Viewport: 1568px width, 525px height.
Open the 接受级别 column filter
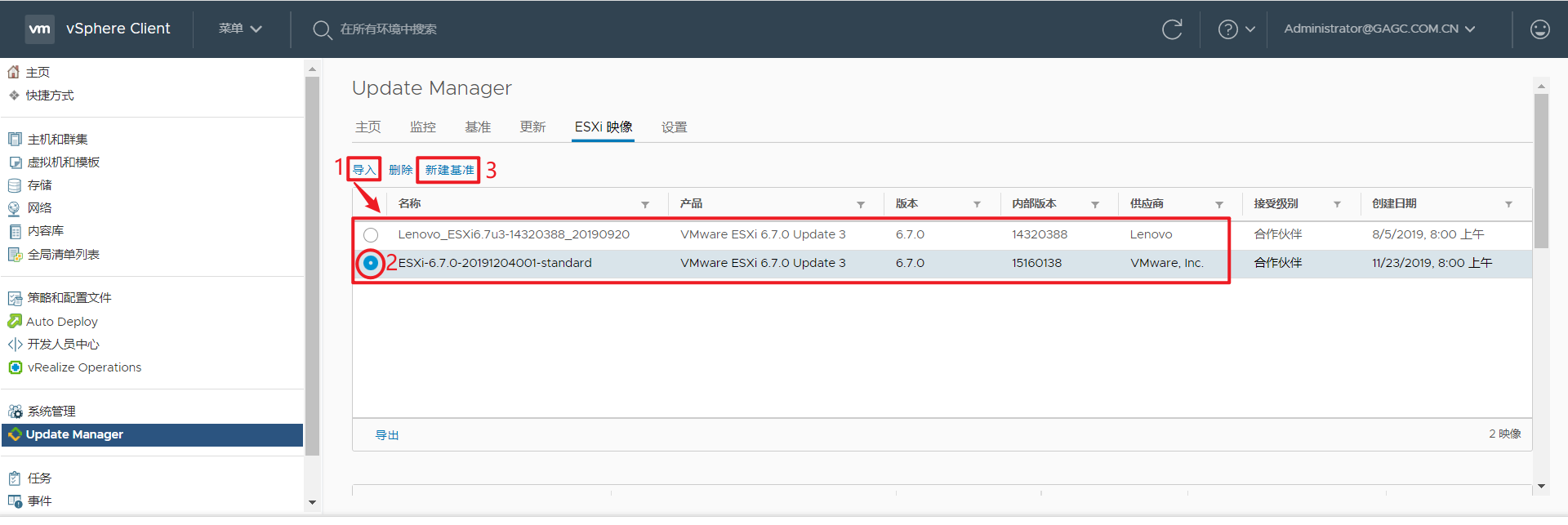point(1337,204)
